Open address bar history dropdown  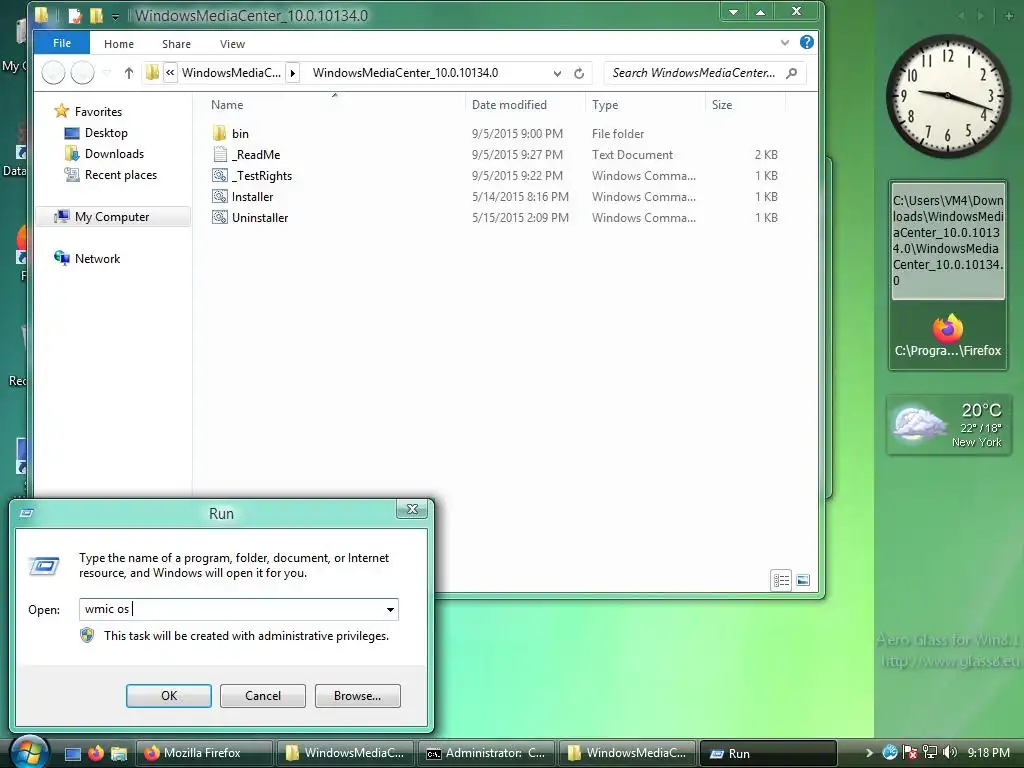(557, 73)
